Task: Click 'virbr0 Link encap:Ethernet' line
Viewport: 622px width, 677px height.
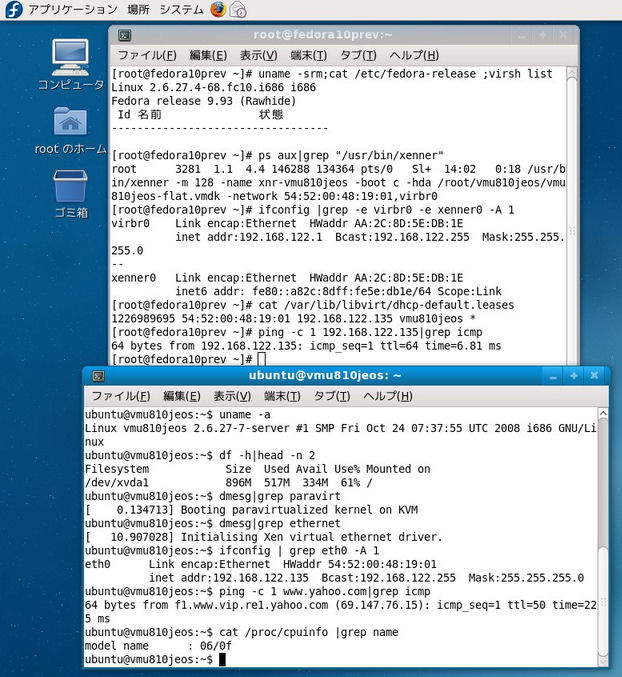Action: (x=287, y=223)
